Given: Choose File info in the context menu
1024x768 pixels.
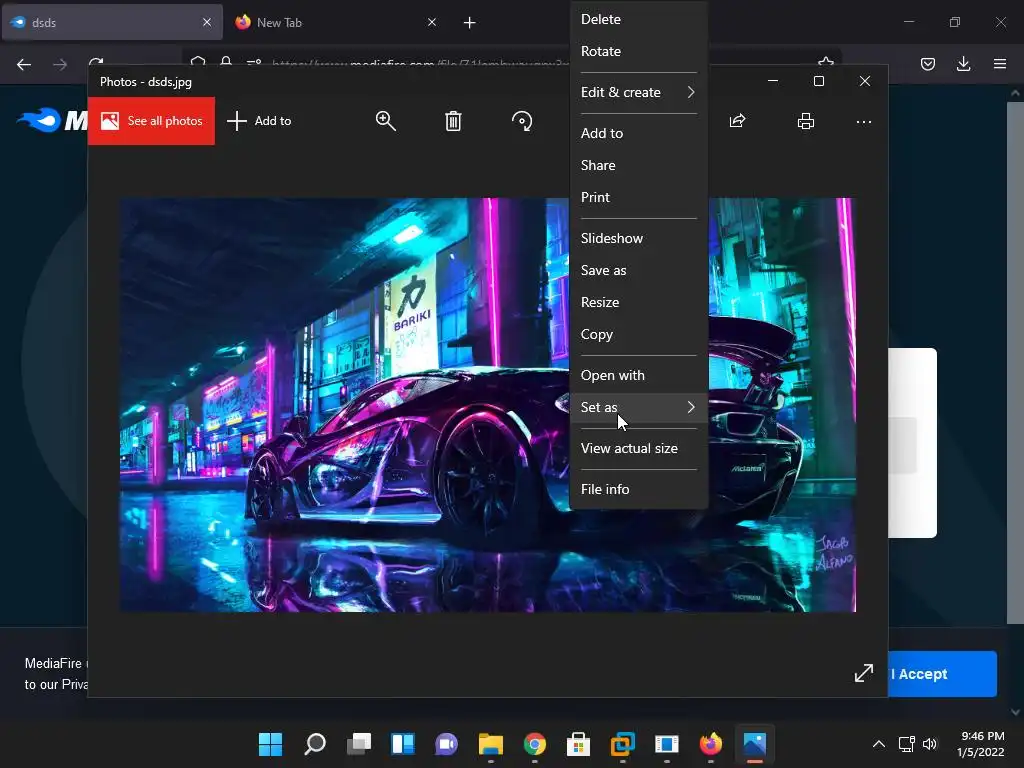Looking at the screenshot, I should [639, 489].
